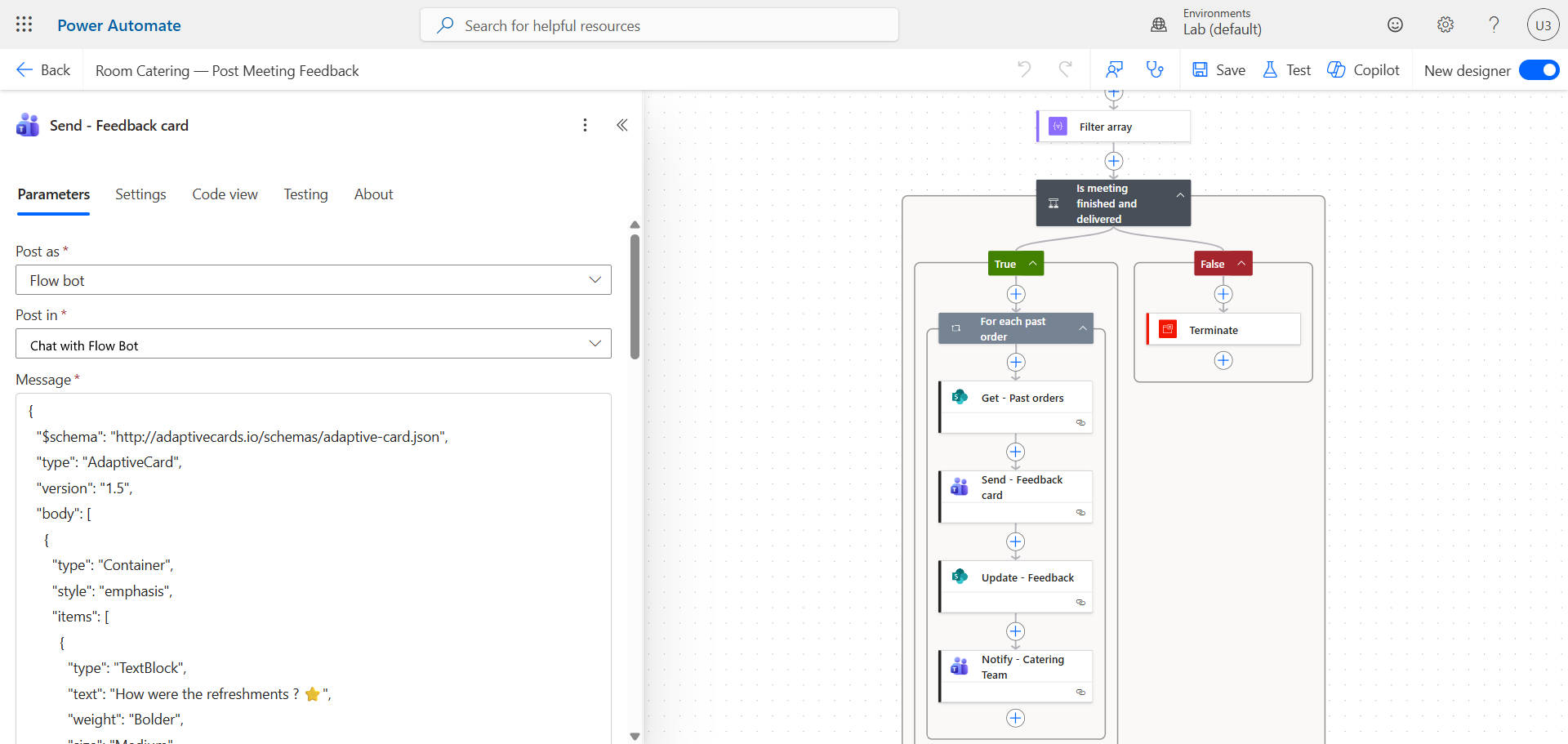Collapse the False branch
The width and height of the screenshot is (1568, 744).
1241,263
